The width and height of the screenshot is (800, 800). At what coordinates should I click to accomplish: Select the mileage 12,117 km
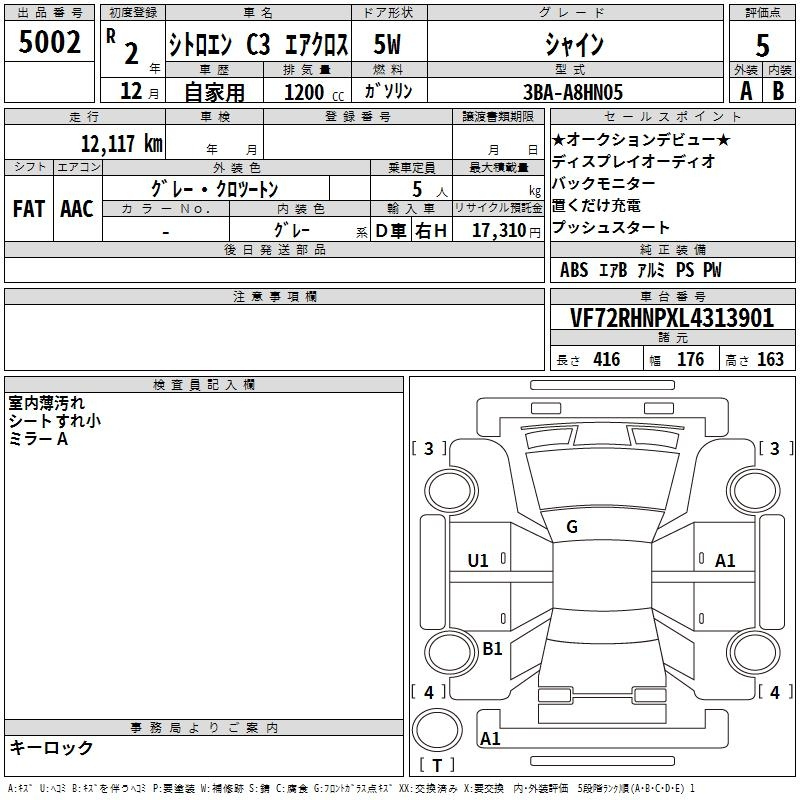click(122, 144)
